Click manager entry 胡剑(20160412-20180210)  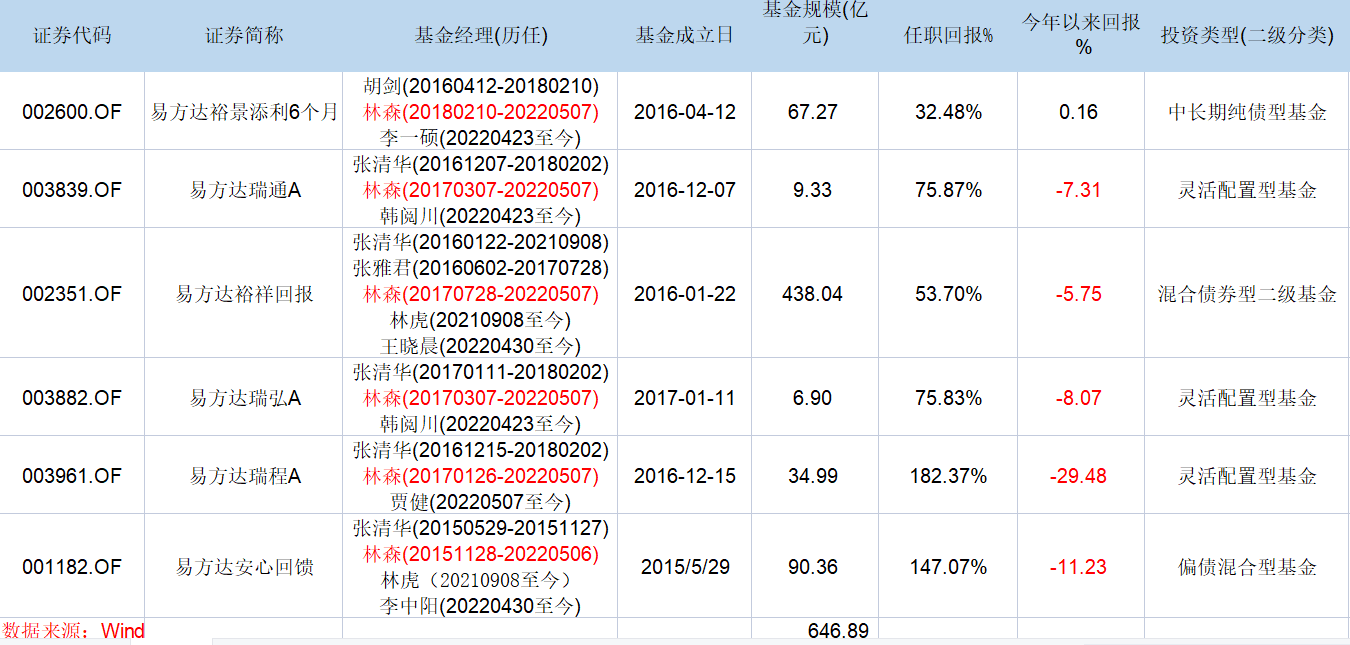click(x=480, y=86)
